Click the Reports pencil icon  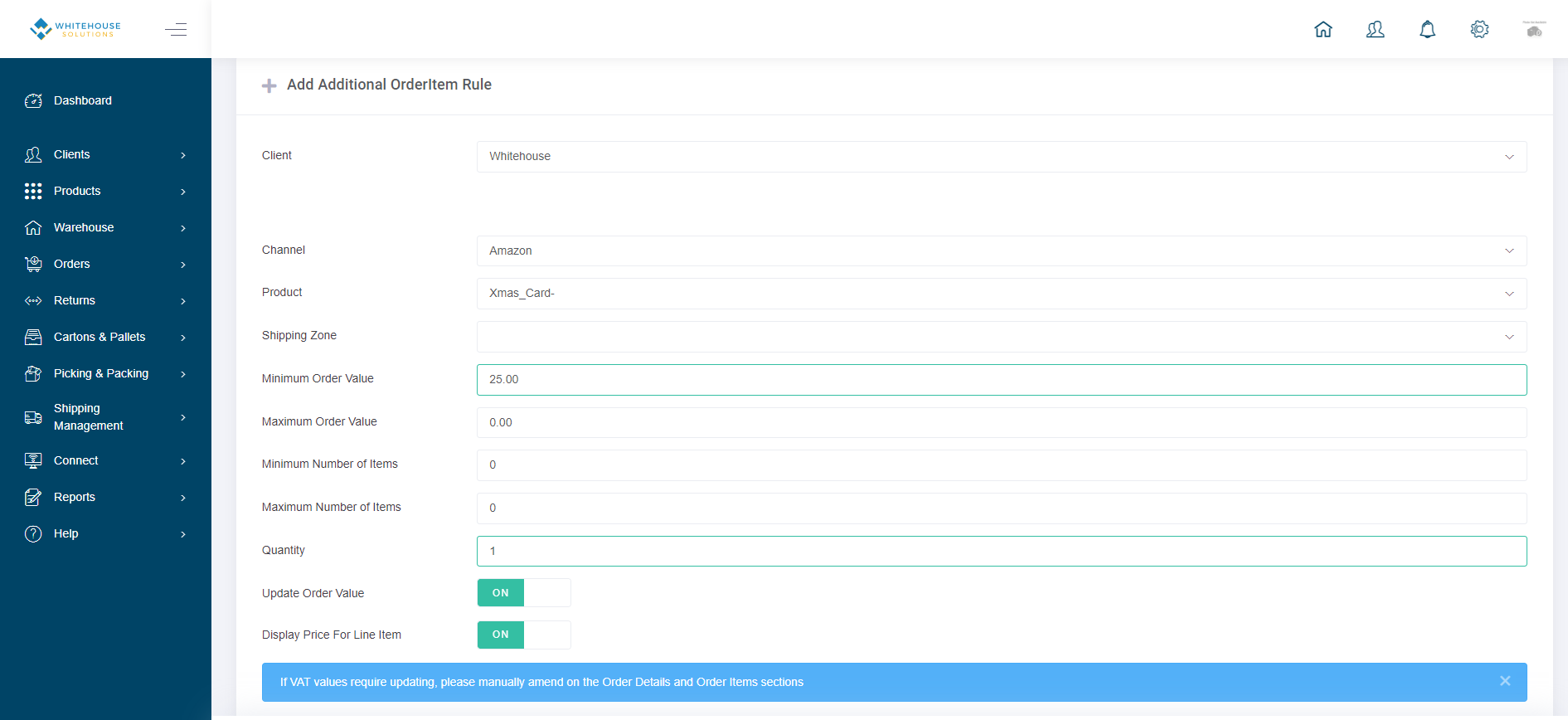[33, 497]
